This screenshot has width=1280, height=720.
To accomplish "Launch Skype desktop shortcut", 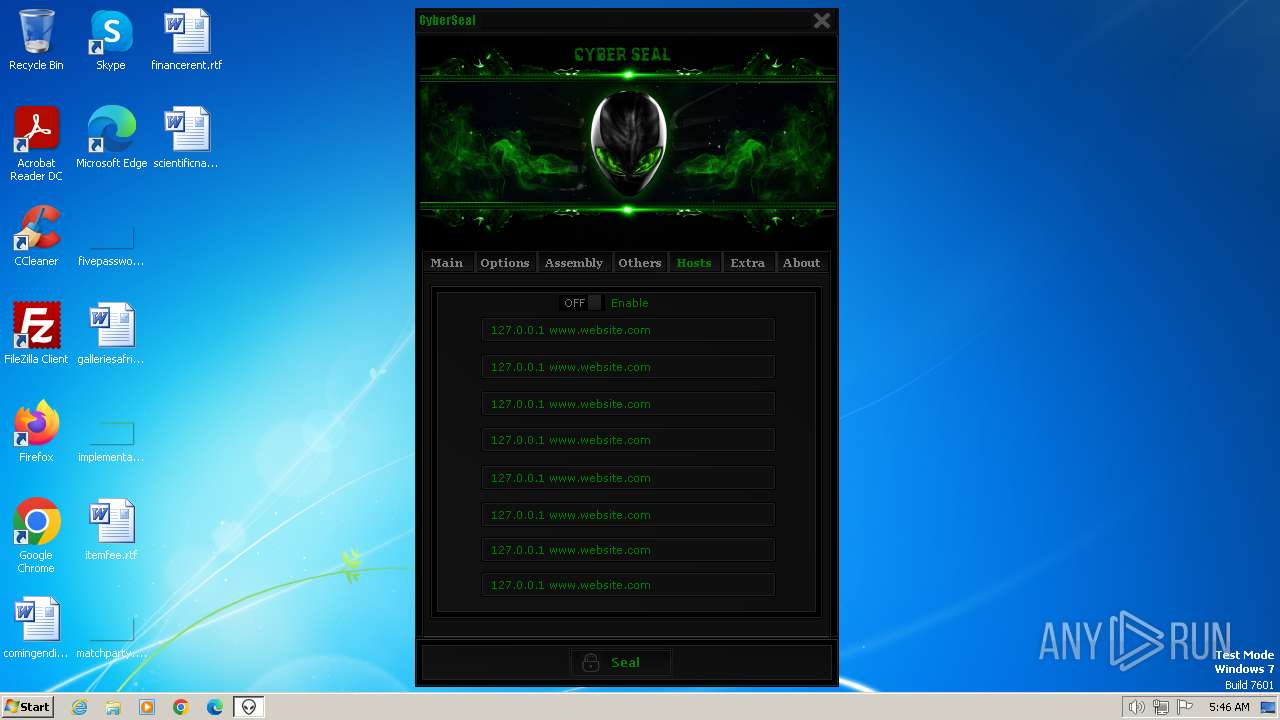I will coord(111,40).
